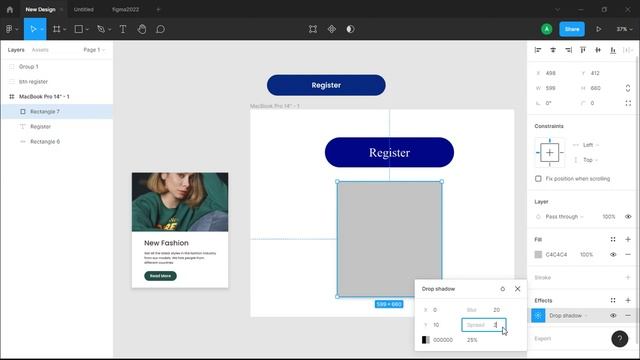Viewport: 640px width, 360px height.
Task: Open the help button
Action: pyautogui.click(x=620, y=339)
